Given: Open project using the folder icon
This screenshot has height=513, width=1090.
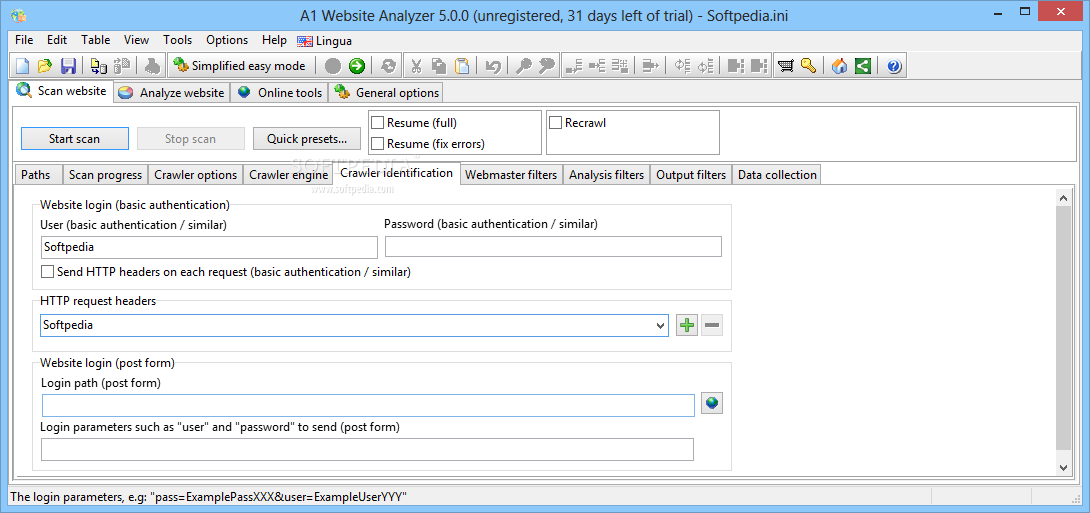Looking at the screenshot, I should pos(45,66).
